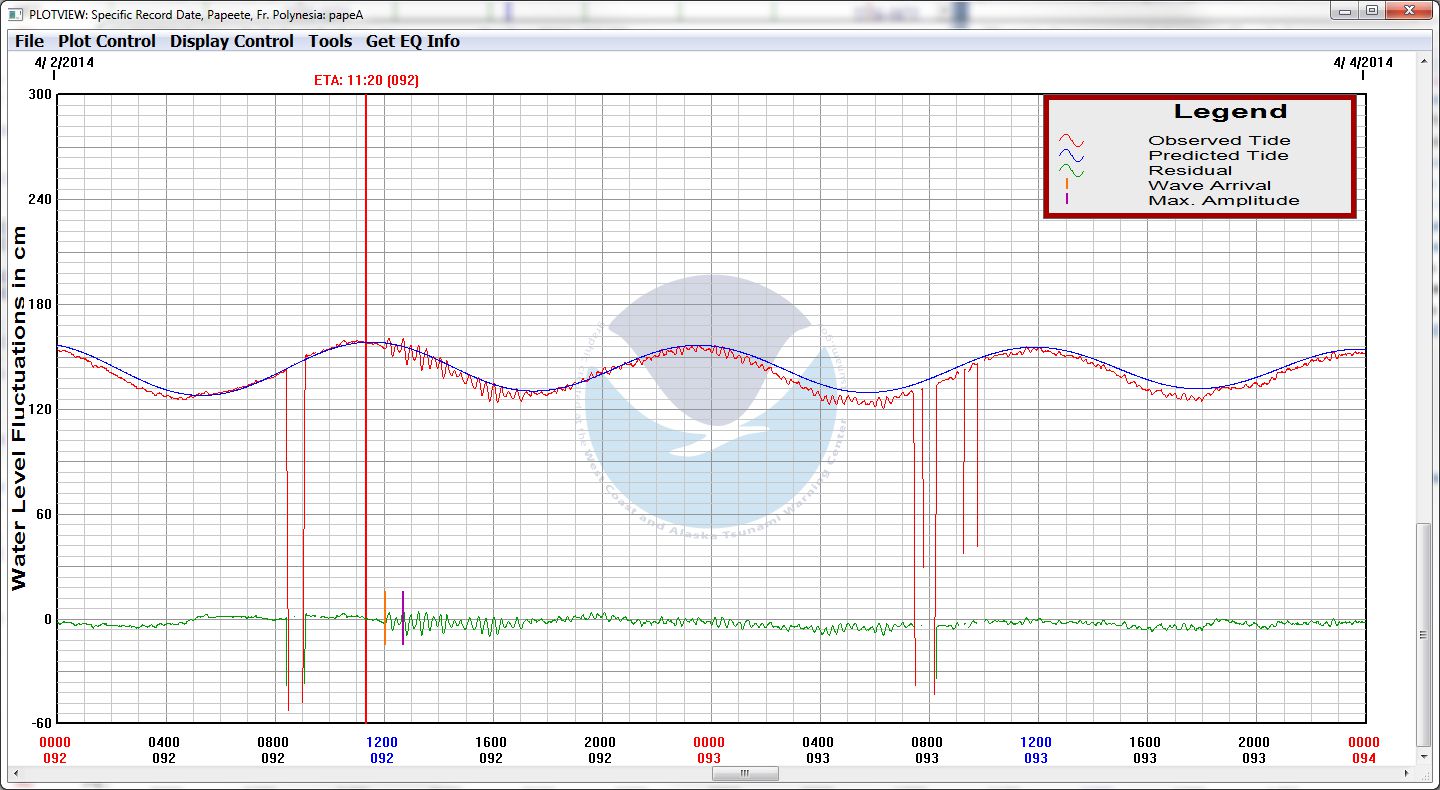Click the horizontal scrollbar thumb
1440x790 pixels.
[x=744, y=774]
